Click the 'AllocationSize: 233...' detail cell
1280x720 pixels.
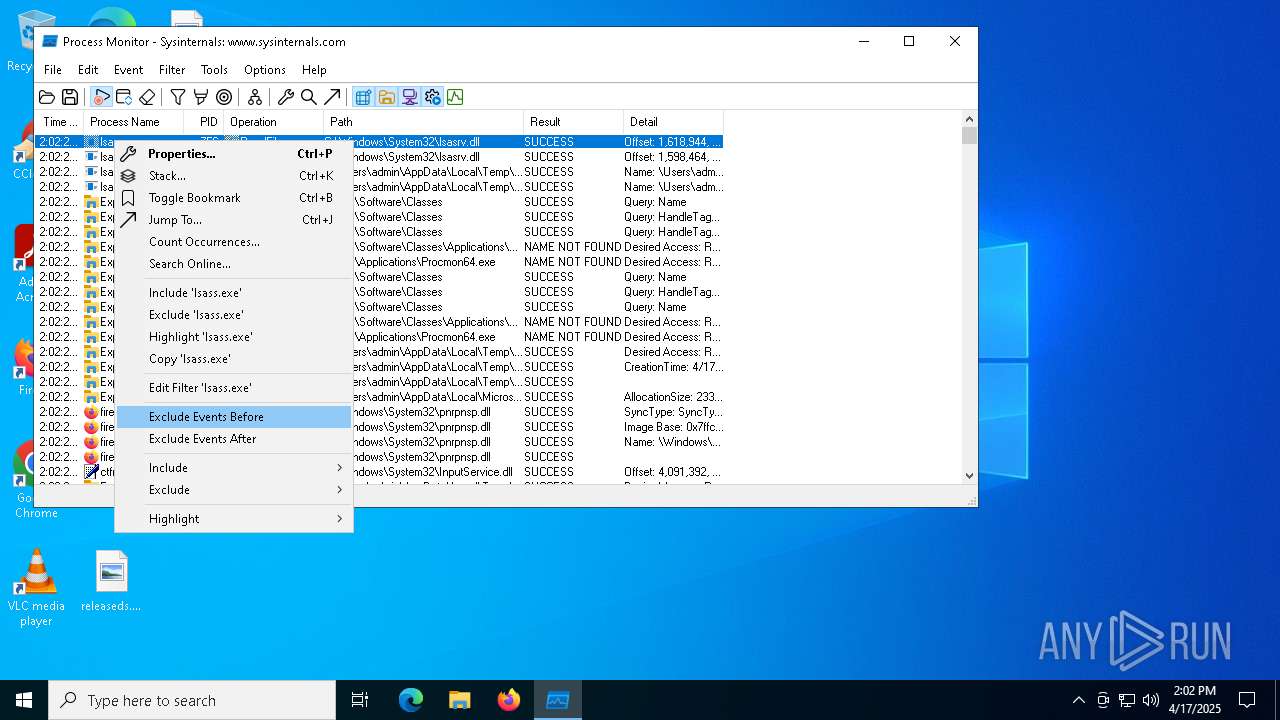672,397
